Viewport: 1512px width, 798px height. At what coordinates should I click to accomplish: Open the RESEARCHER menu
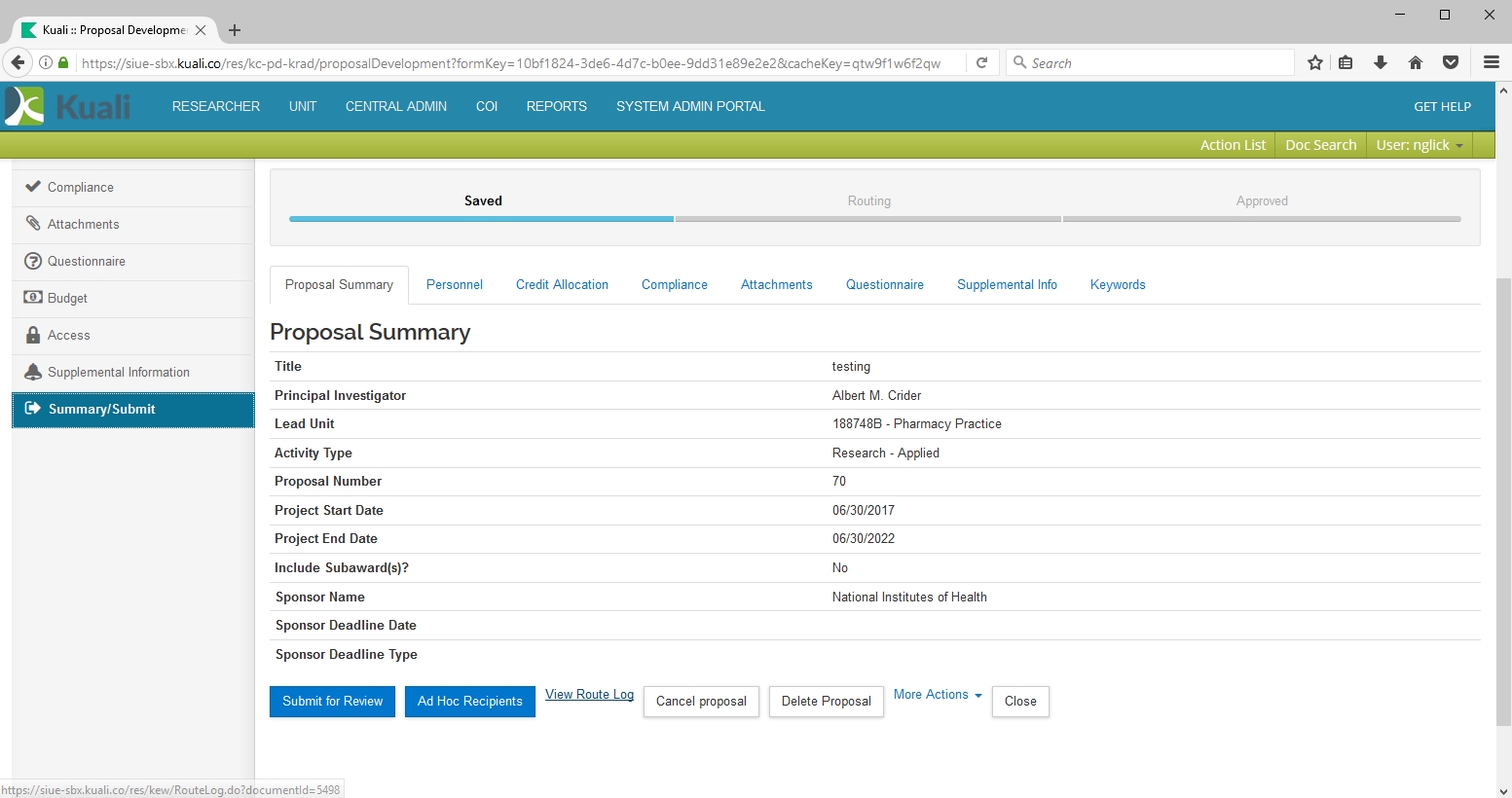[x=216, y=106]
